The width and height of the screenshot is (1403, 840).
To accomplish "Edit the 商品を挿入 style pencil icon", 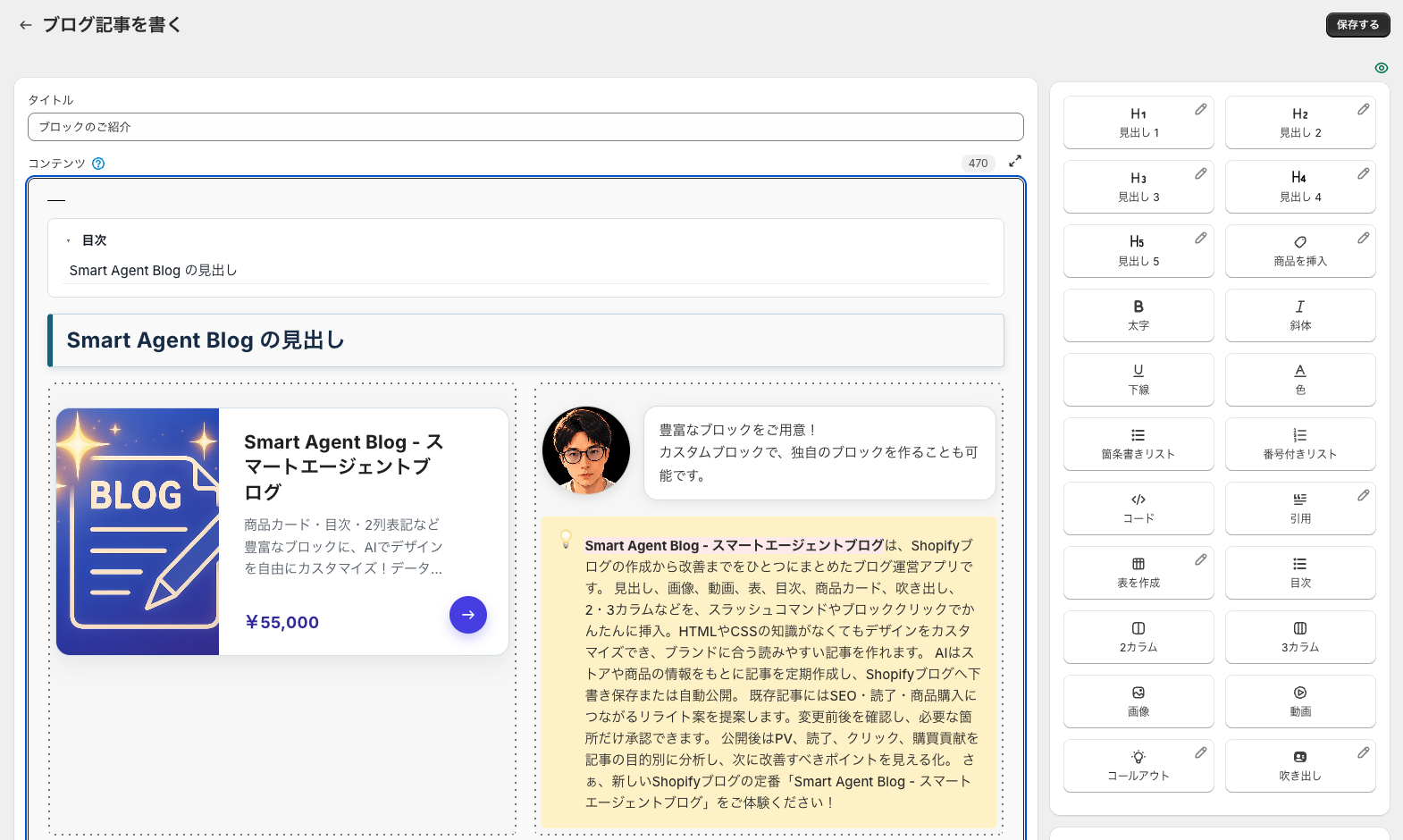I will tap(1364, 238).
